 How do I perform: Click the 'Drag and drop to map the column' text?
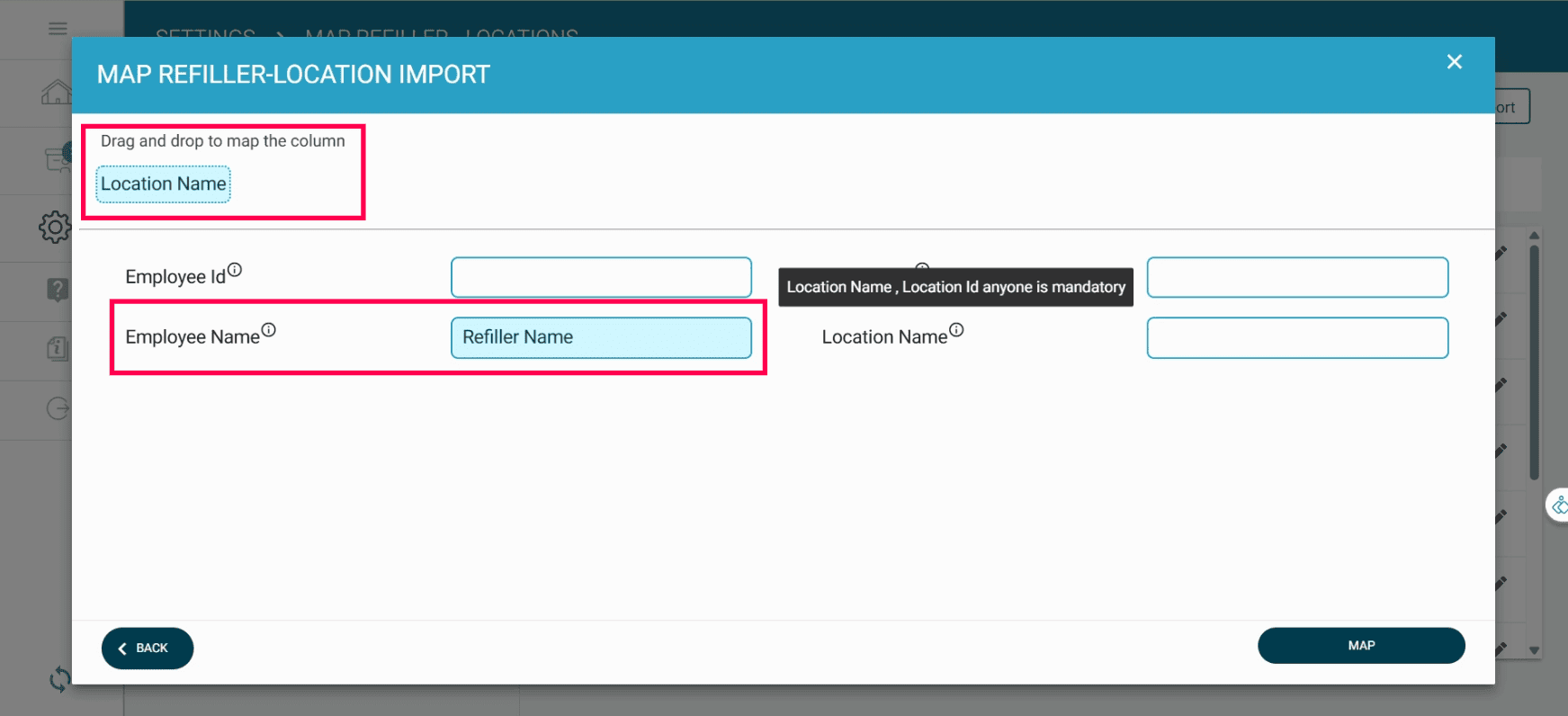point(223,141)
